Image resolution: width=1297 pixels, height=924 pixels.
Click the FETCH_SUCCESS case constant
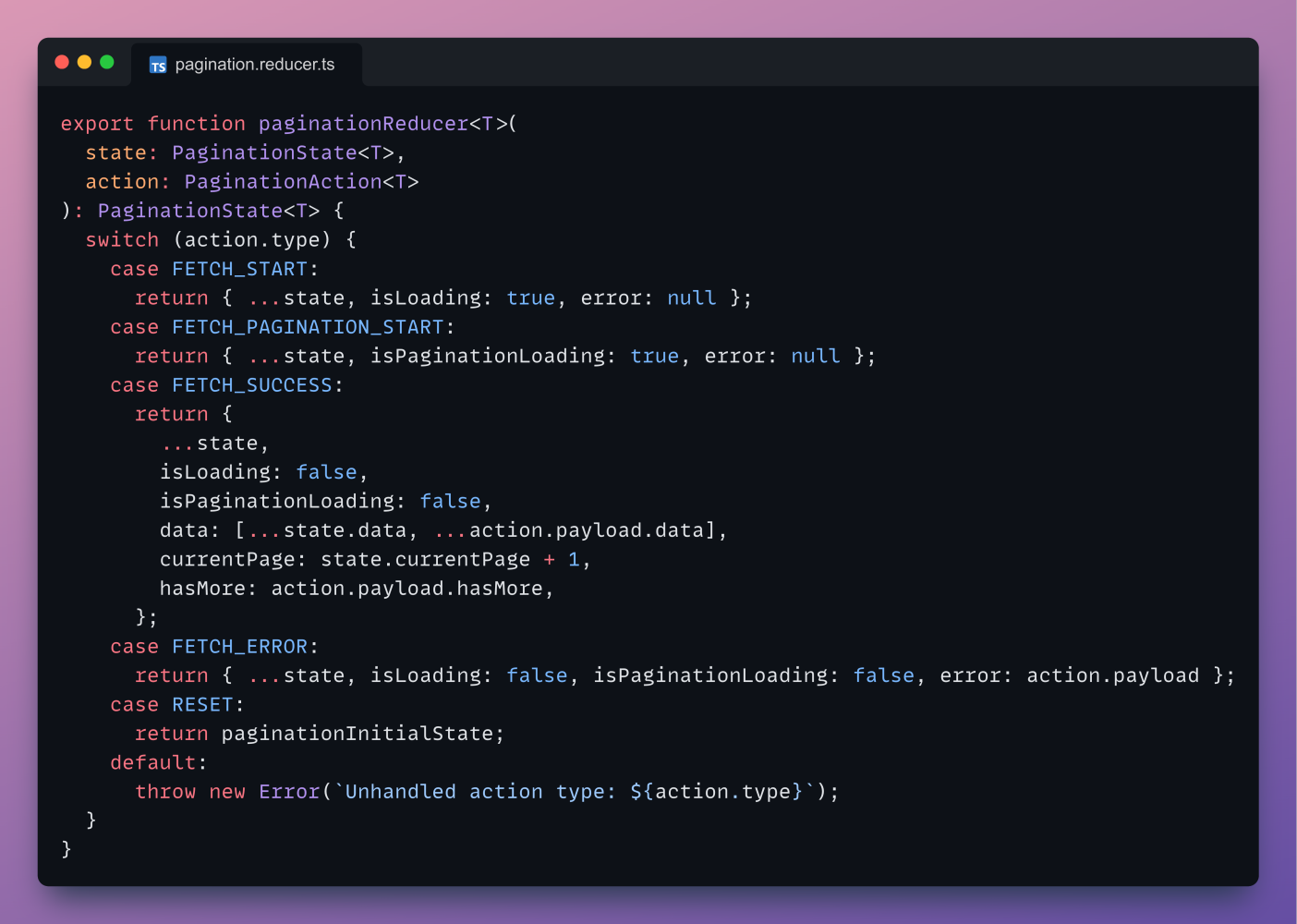(252, 385)
